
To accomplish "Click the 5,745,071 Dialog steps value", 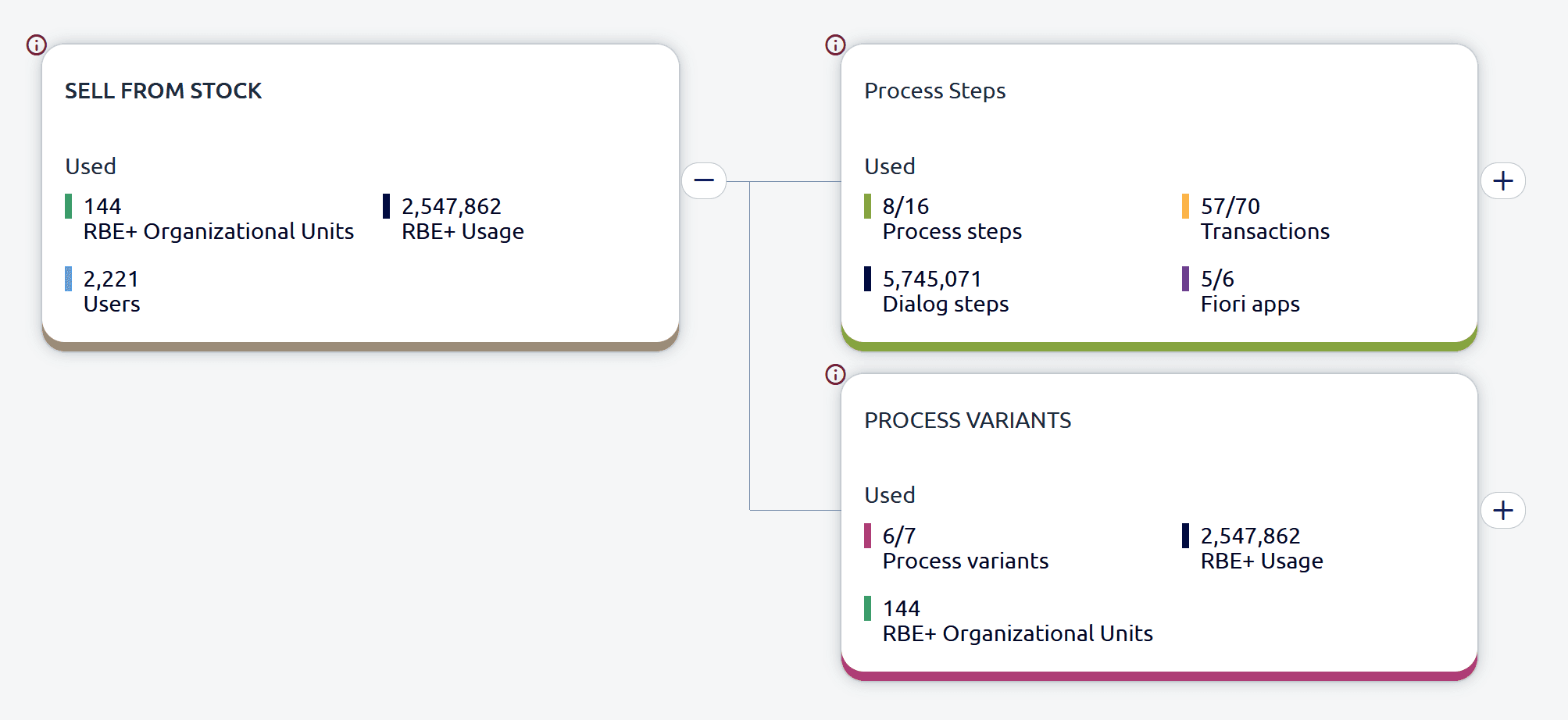I will (x=932, y=279).
